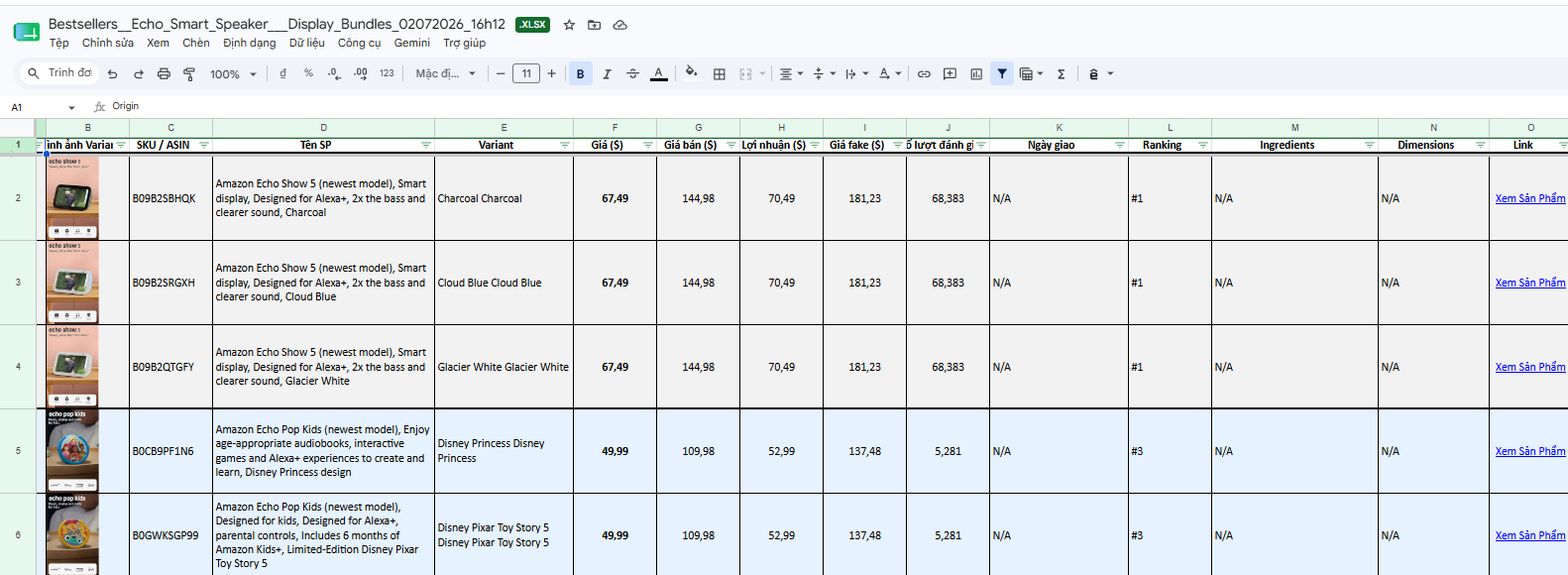Print the spreadsheet
The image size is (1568, 575).
164,74
